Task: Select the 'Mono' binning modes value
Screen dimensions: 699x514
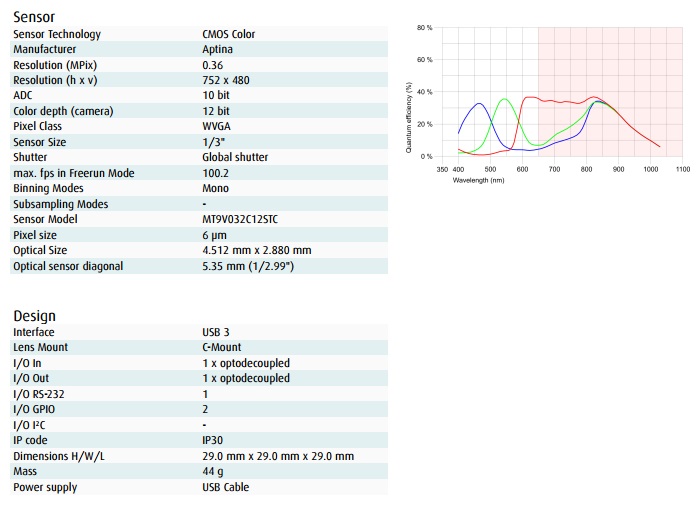Action: [215, 188]
